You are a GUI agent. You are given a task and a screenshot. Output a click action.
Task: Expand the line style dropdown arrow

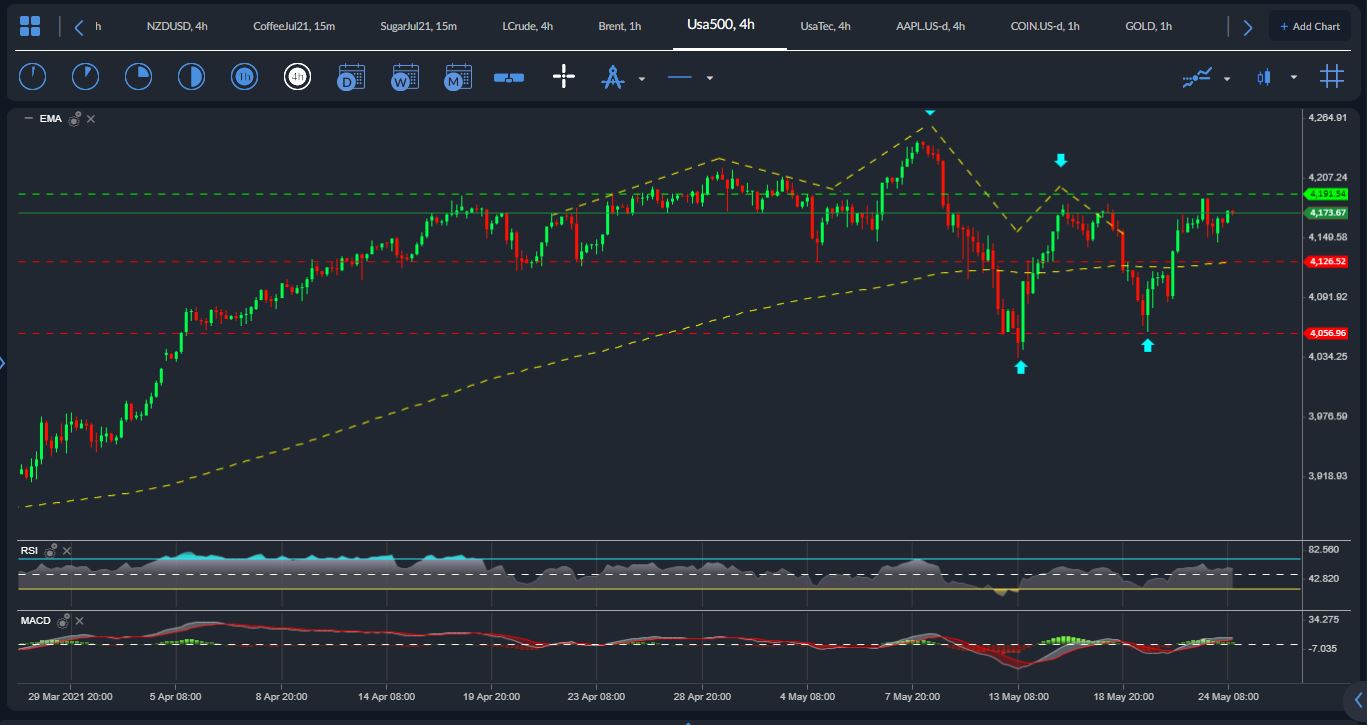pos(710,78)
